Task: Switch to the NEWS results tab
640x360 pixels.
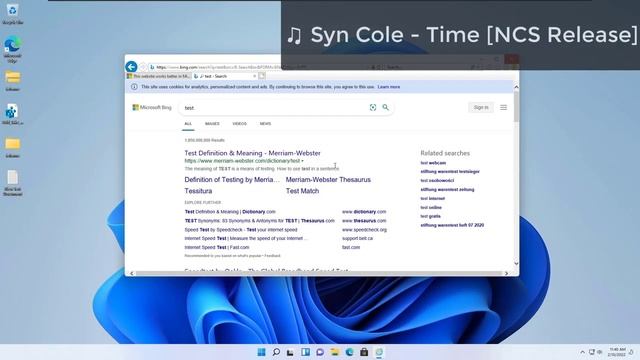Action: pos(265,124)
